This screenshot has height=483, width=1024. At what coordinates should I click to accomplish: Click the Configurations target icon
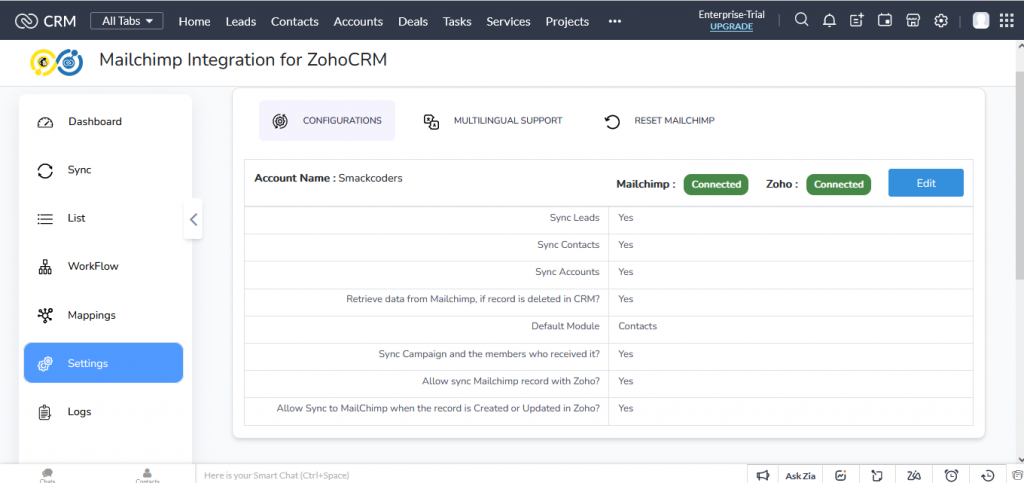[x=280, y=121]
